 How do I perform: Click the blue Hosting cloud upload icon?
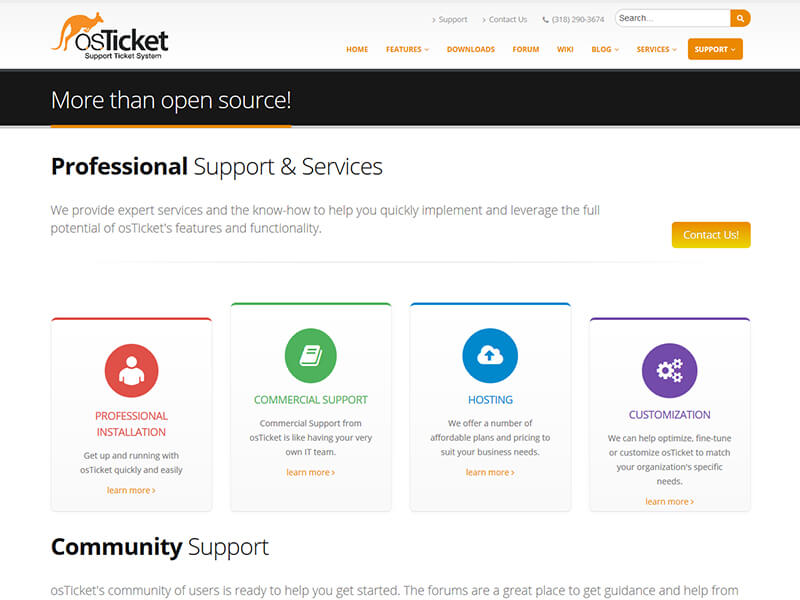click(x=490, y=356)
